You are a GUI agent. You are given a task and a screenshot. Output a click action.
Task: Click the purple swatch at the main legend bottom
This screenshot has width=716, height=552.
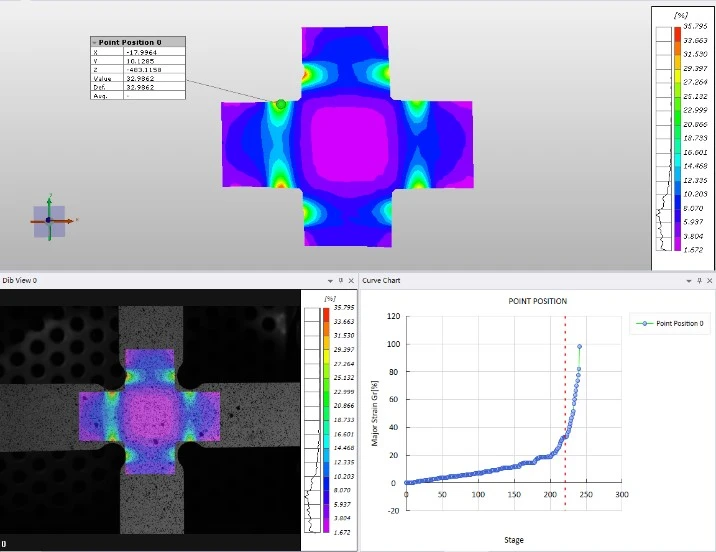tap(677, 248)
